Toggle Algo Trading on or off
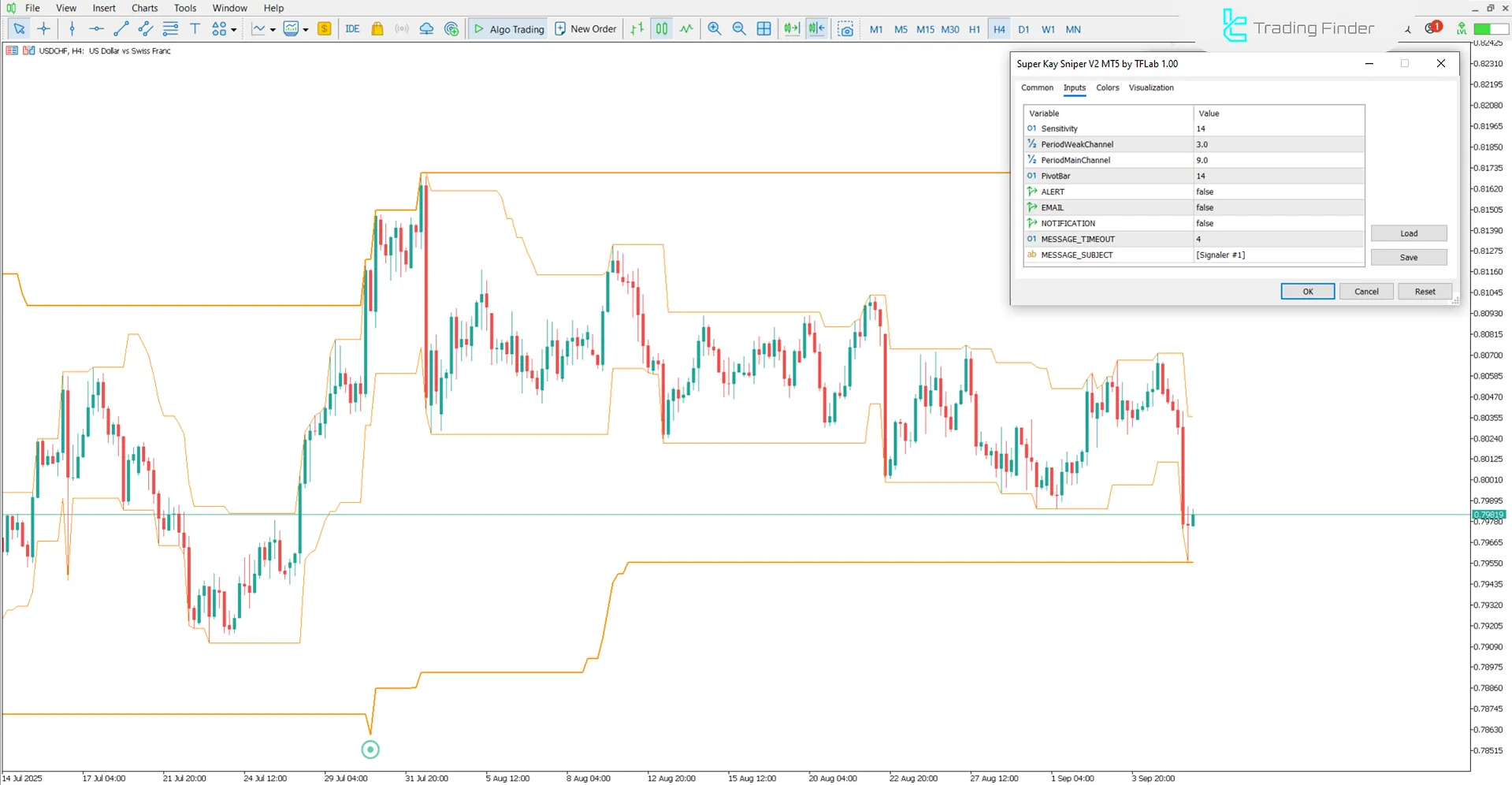1512x785 pixels. click(x=508, y=29)
